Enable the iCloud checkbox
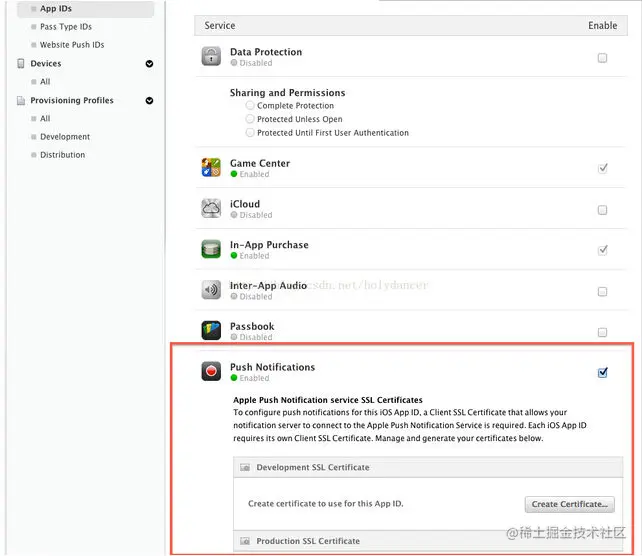 click(602, 210)
